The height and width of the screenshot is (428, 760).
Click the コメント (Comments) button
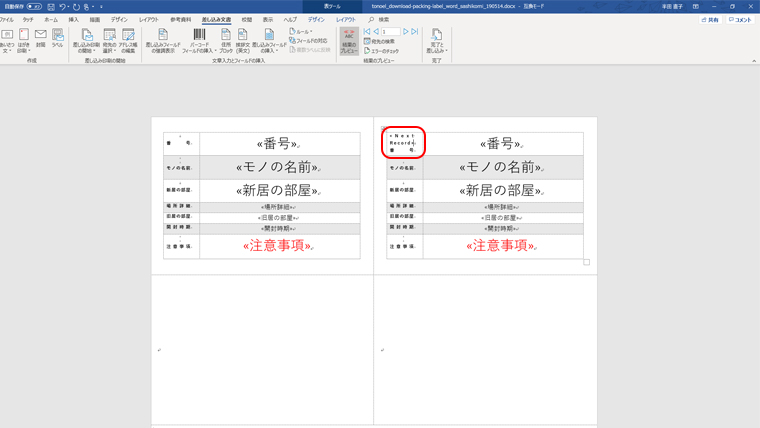pos(740,19)
